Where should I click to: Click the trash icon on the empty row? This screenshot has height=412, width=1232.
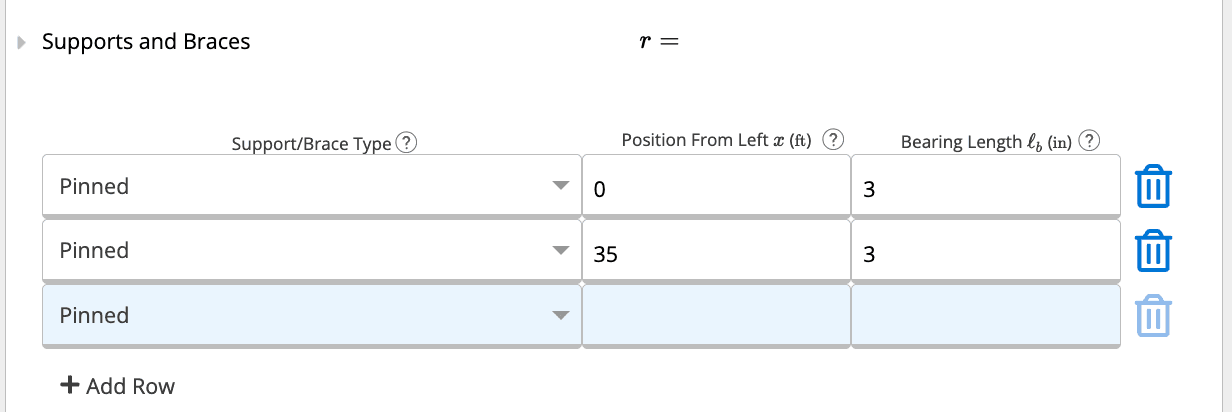pos(1152,315)
